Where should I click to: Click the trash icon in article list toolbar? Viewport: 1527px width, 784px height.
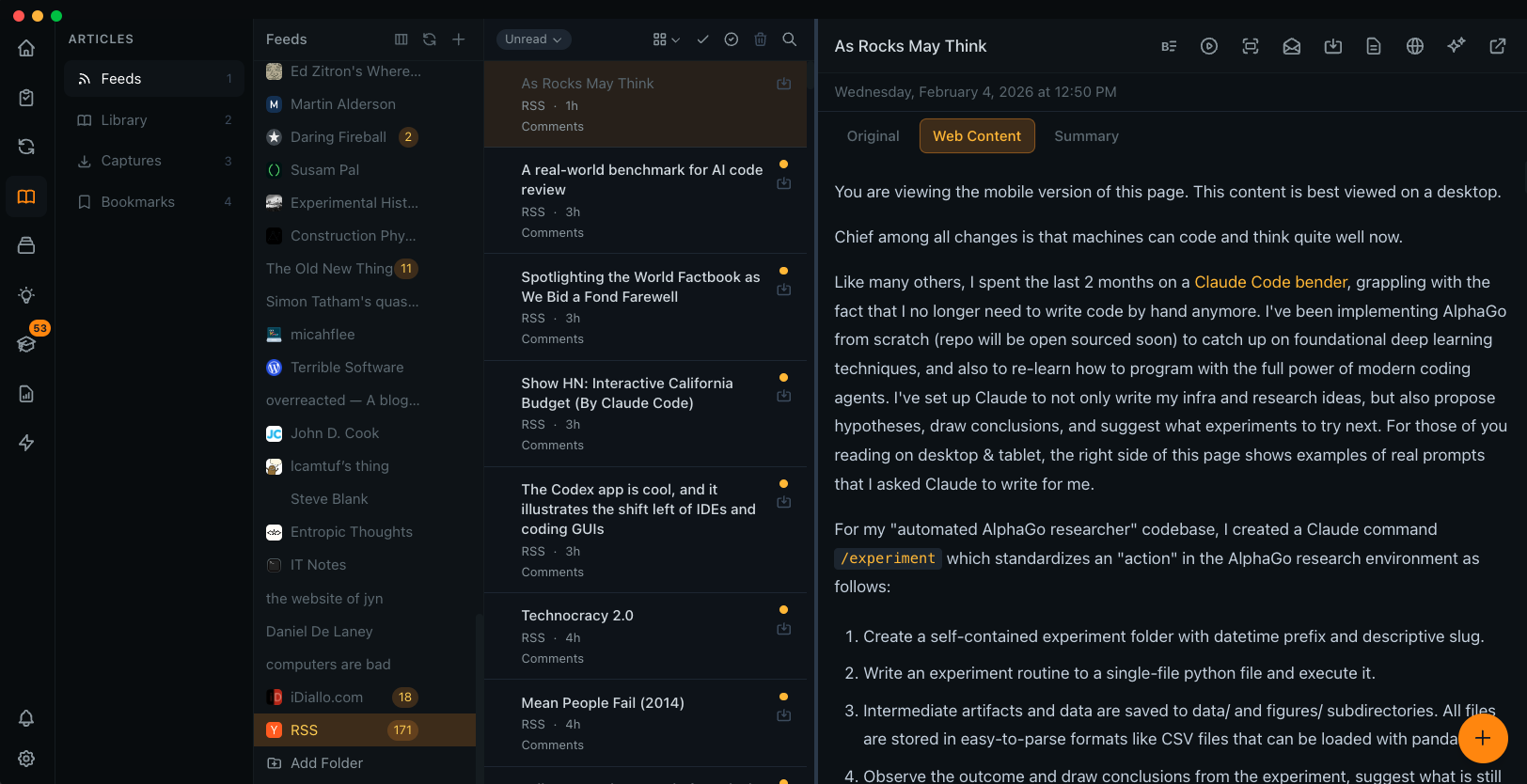761,39
